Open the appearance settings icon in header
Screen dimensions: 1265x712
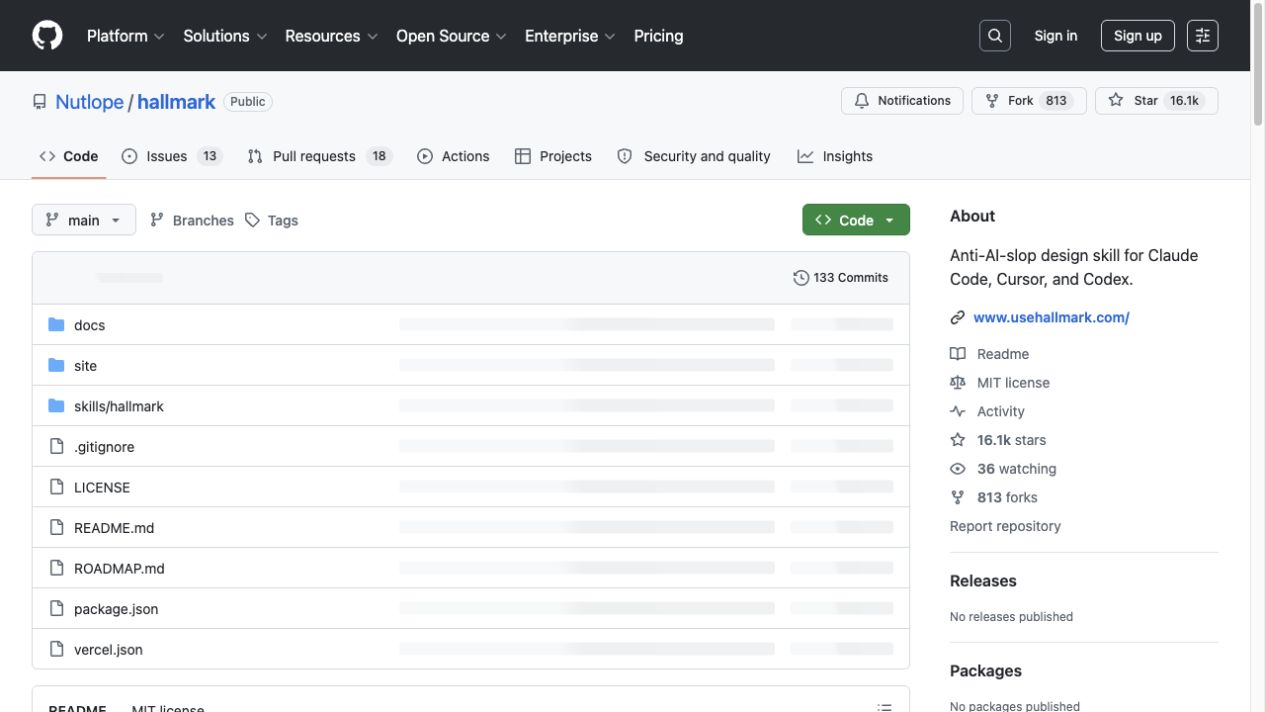(x=1203, y=36)
